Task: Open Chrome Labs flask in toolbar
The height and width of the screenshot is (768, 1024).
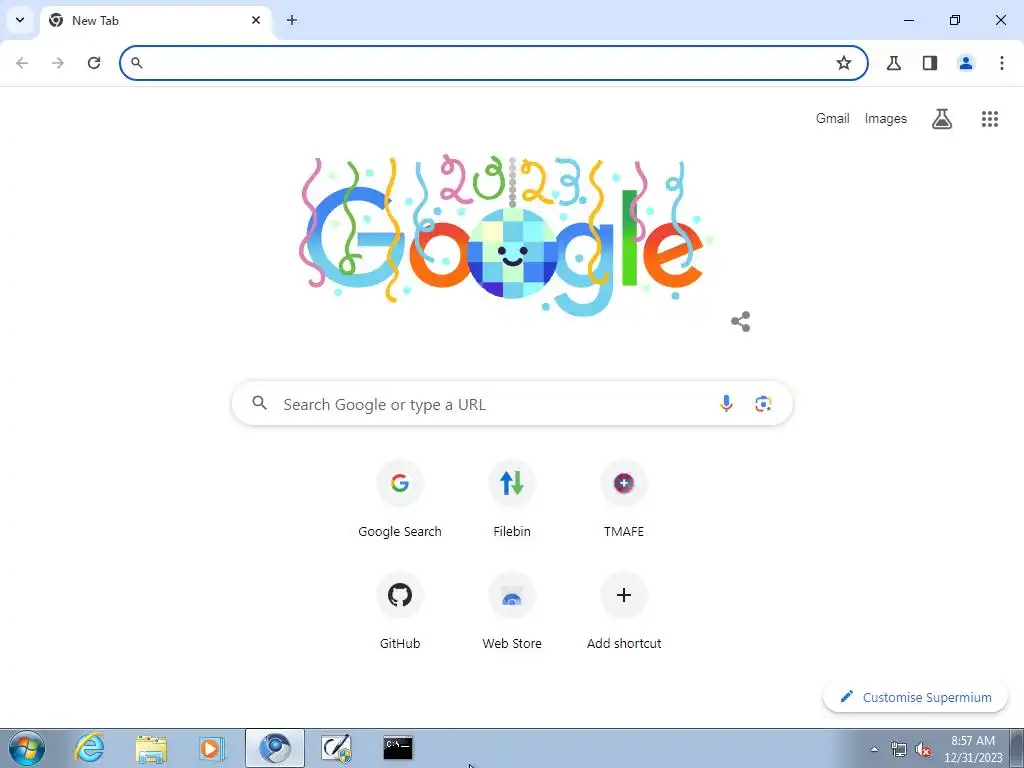Action: click(x=894, y=63)
